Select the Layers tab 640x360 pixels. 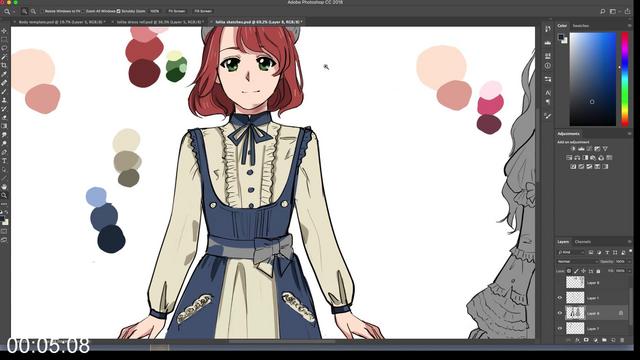tap(563, 242)
